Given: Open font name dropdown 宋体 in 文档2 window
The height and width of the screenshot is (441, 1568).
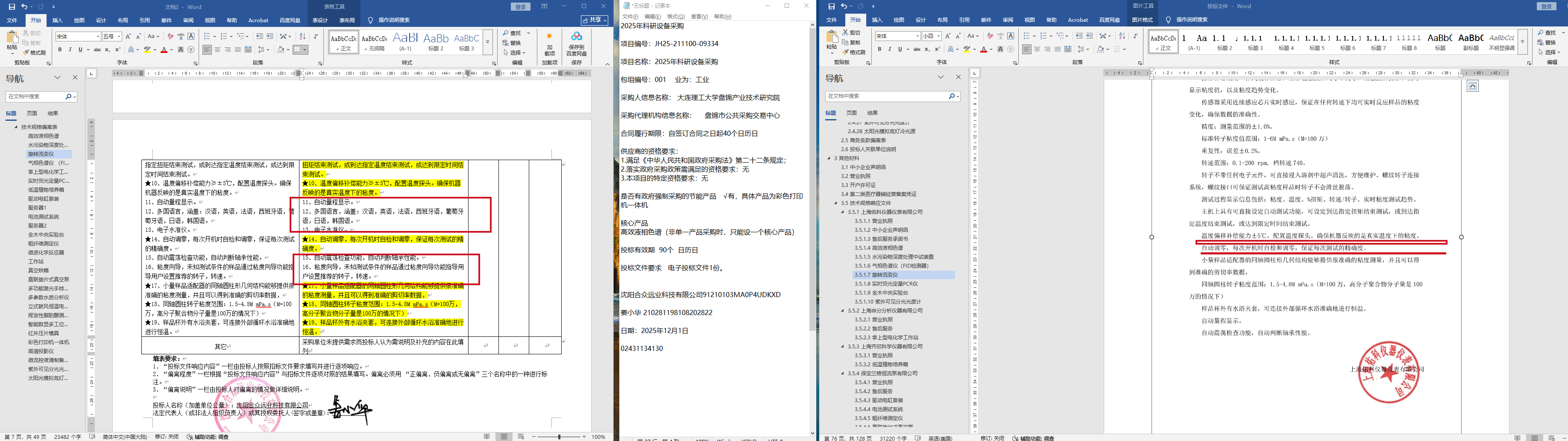Looking at the screenshot, I should pos(97,36).
